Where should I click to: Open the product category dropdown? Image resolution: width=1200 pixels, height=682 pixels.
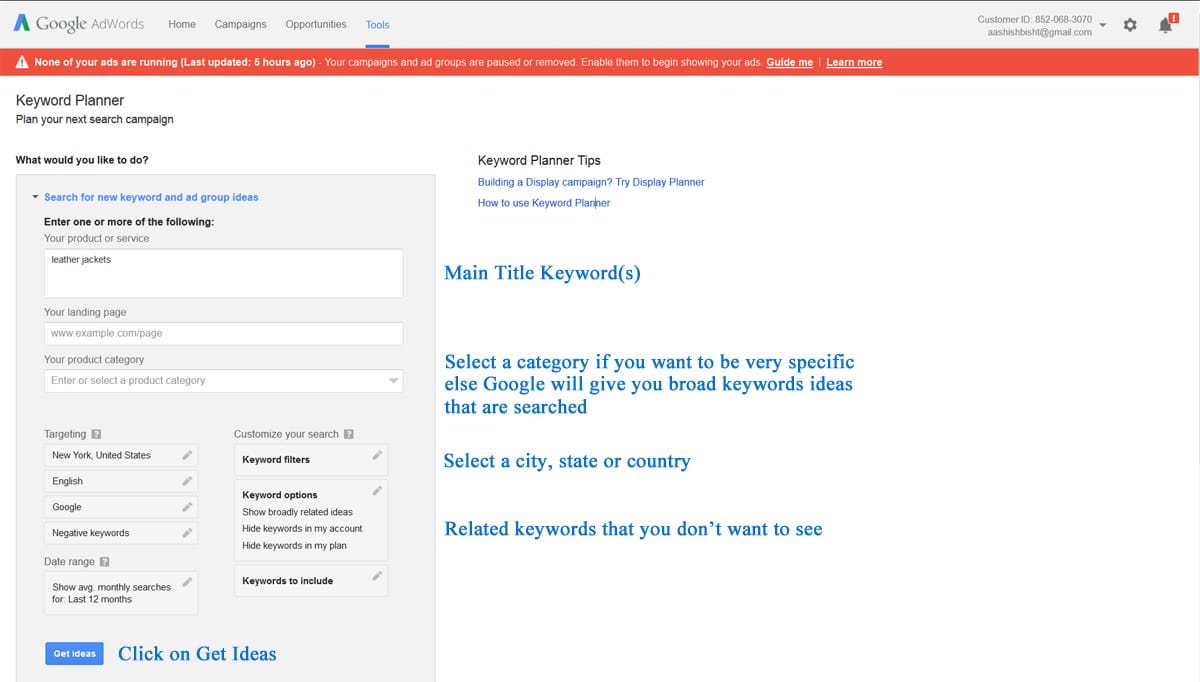pyautogui.click(x=223, y=381)
